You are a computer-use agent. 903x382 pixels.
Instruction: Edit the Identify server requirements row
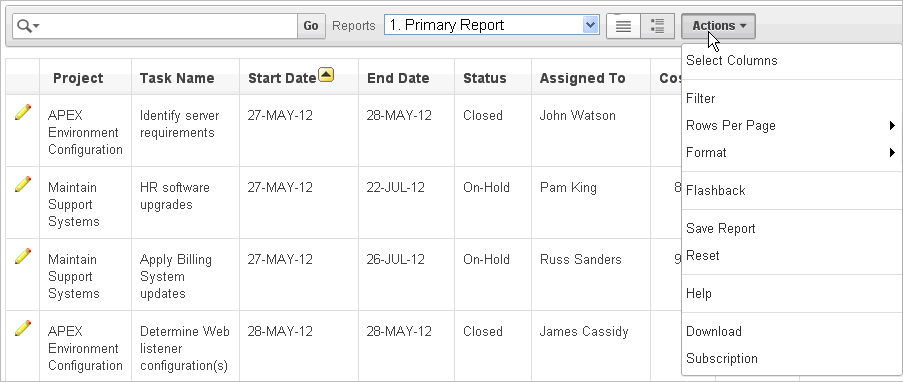[x=22, y=112]
